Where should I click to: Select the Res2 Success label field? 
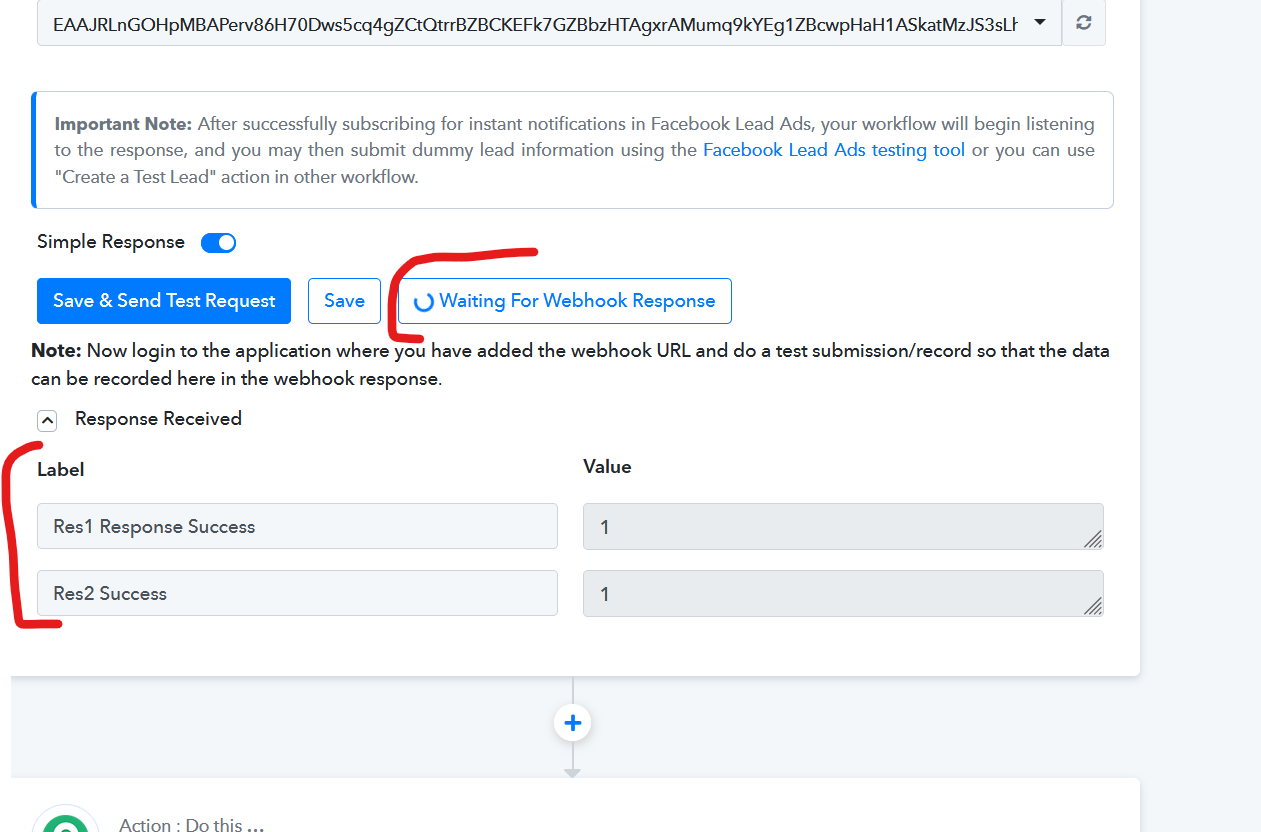[297, 593]
